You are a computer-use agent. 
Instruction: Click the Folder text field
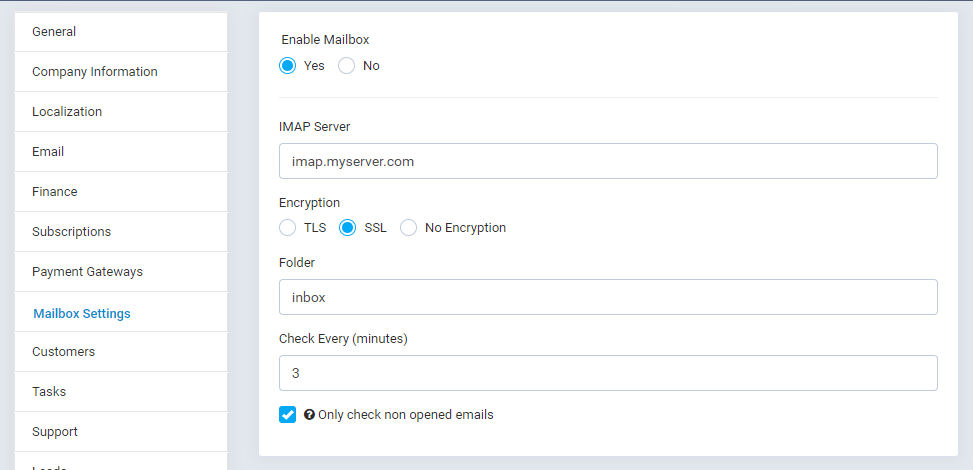(608, 297)
